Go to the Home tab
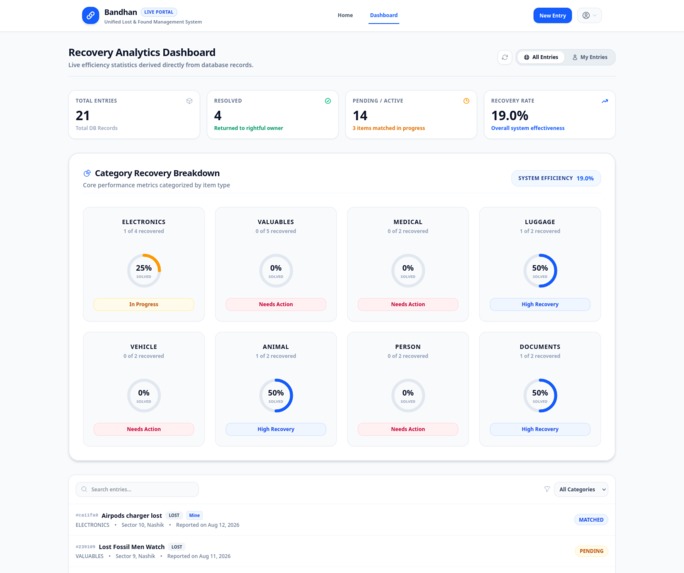This screenshot has width=684, height=573. (x=345, y=15)
